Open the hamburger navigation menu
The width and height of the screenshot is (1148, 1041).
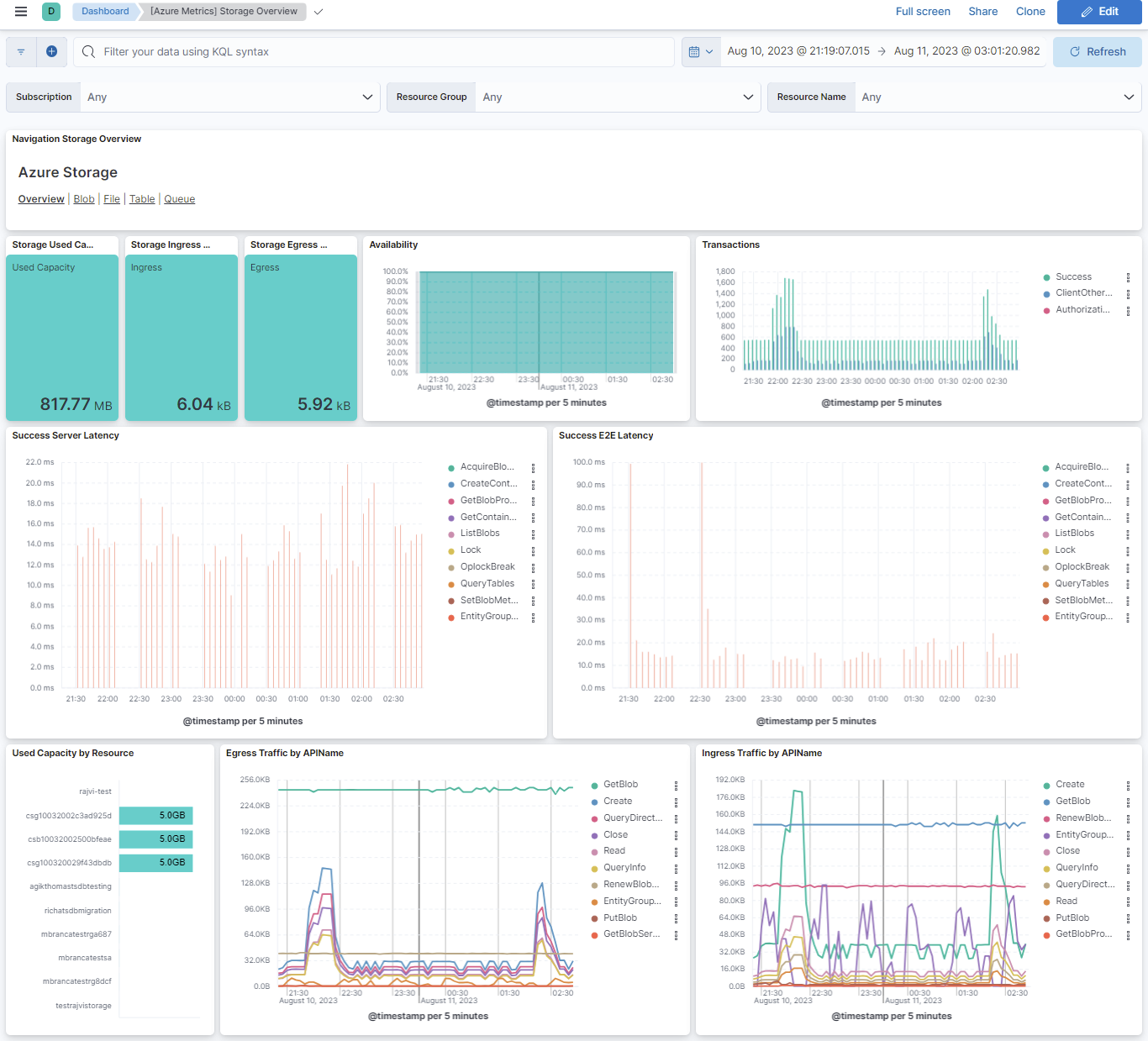tap(21, 12)
